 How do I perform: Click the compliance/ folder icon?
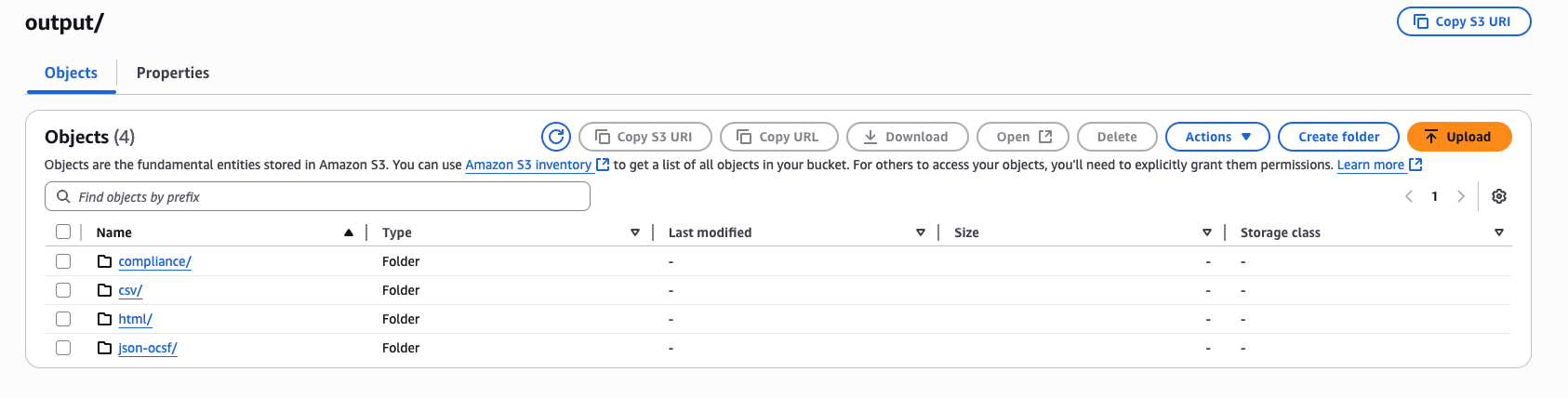105,261
